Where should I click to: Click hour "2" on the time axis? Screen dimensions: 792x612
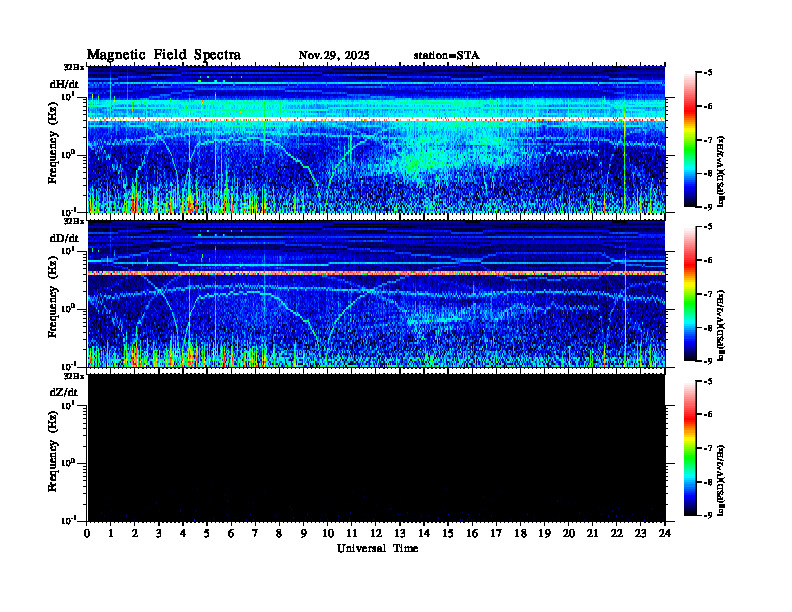[134, 534]
